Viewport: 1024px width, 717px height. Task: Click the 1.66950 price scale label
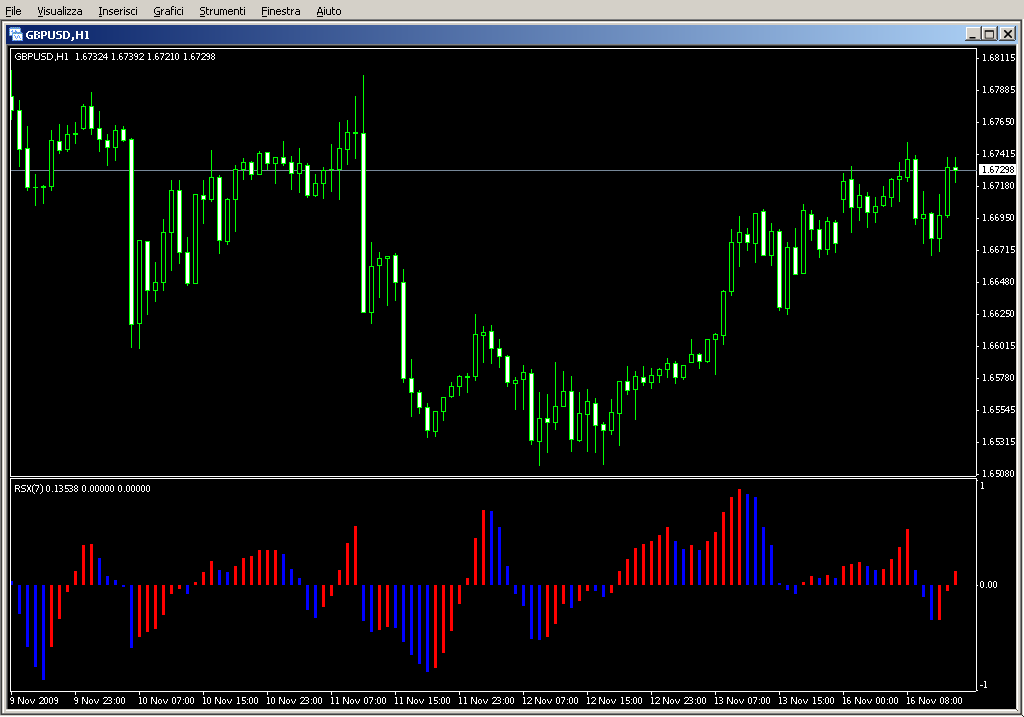tap(999, 217)
